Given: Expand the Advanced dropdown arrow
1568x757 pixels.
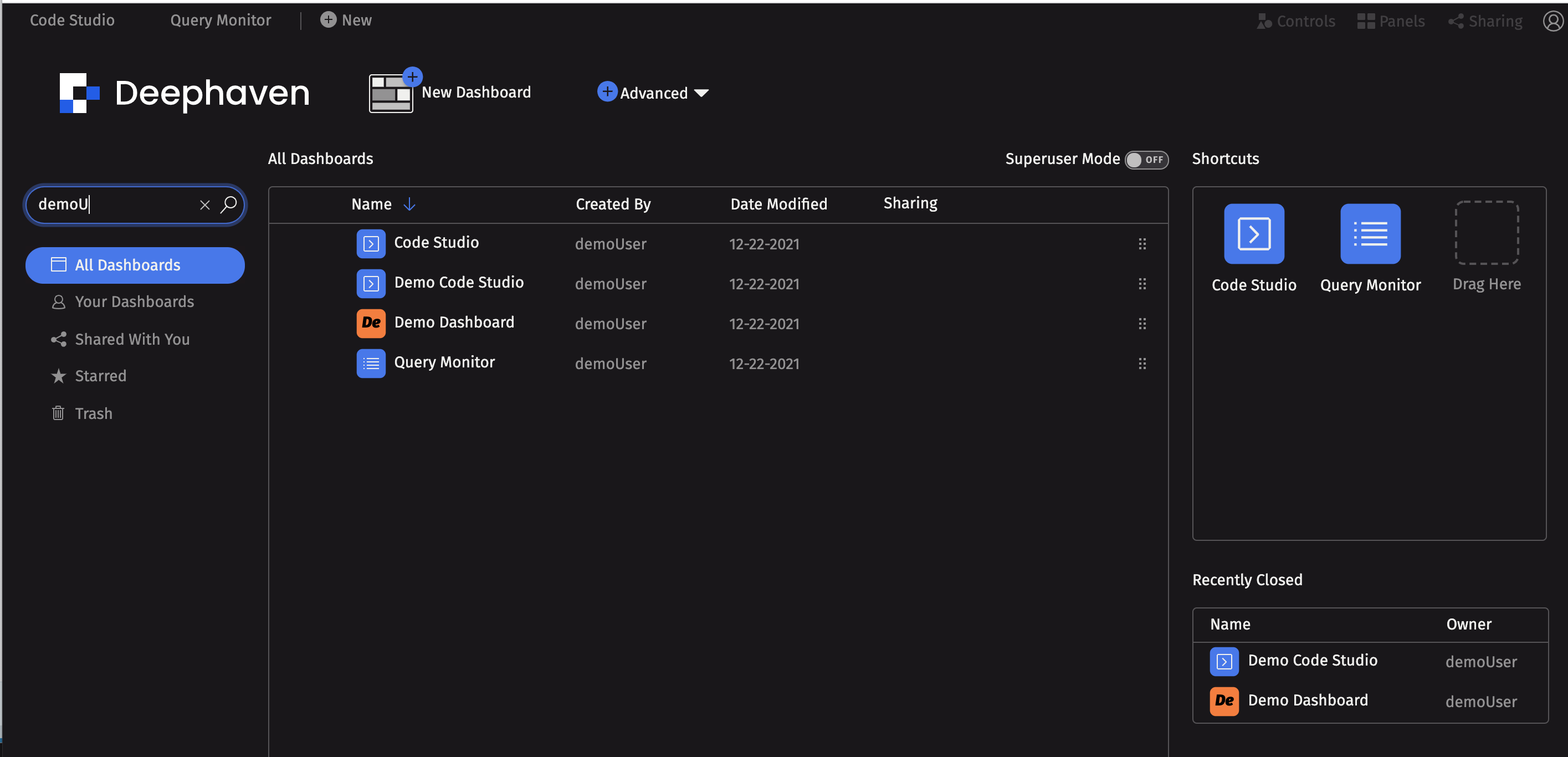Looking at the screenshot, I should tap(701, 93).
